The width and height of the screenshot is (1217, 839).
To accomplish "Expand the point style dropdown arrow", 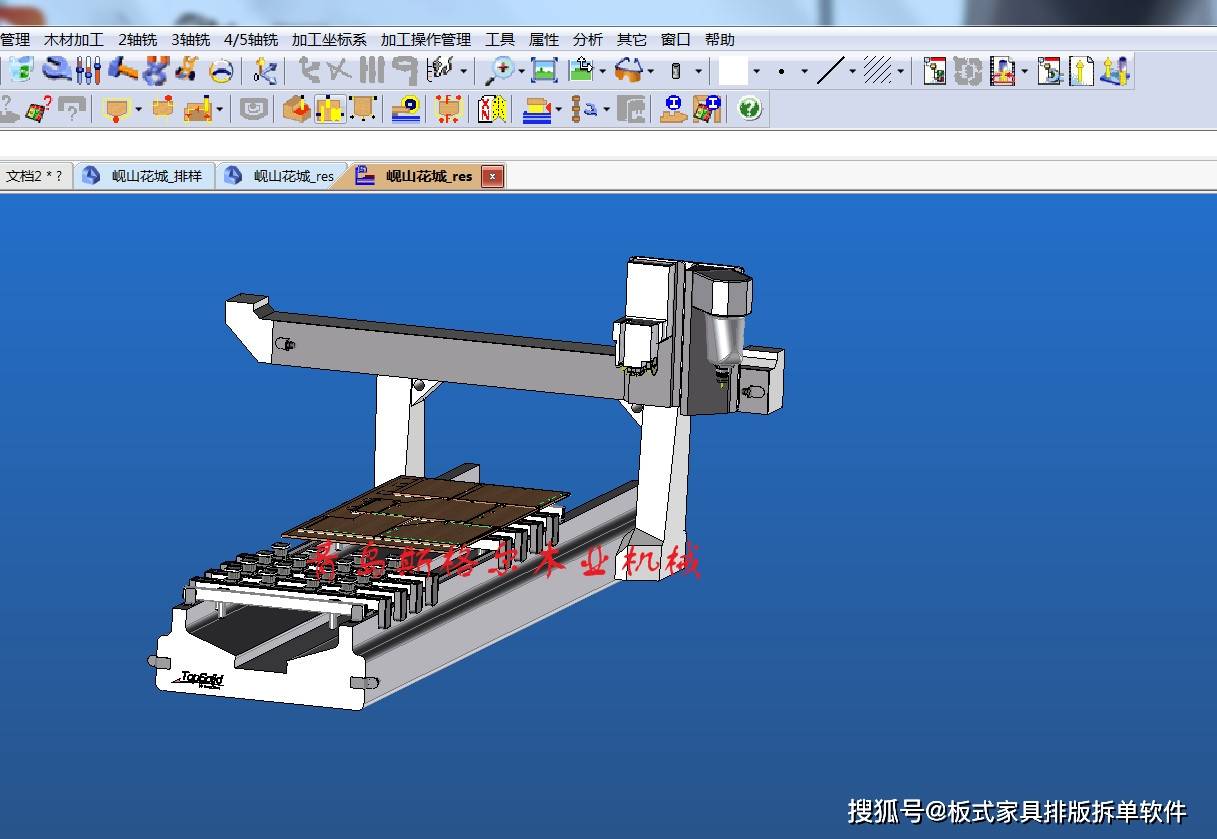I will point(804,72).
